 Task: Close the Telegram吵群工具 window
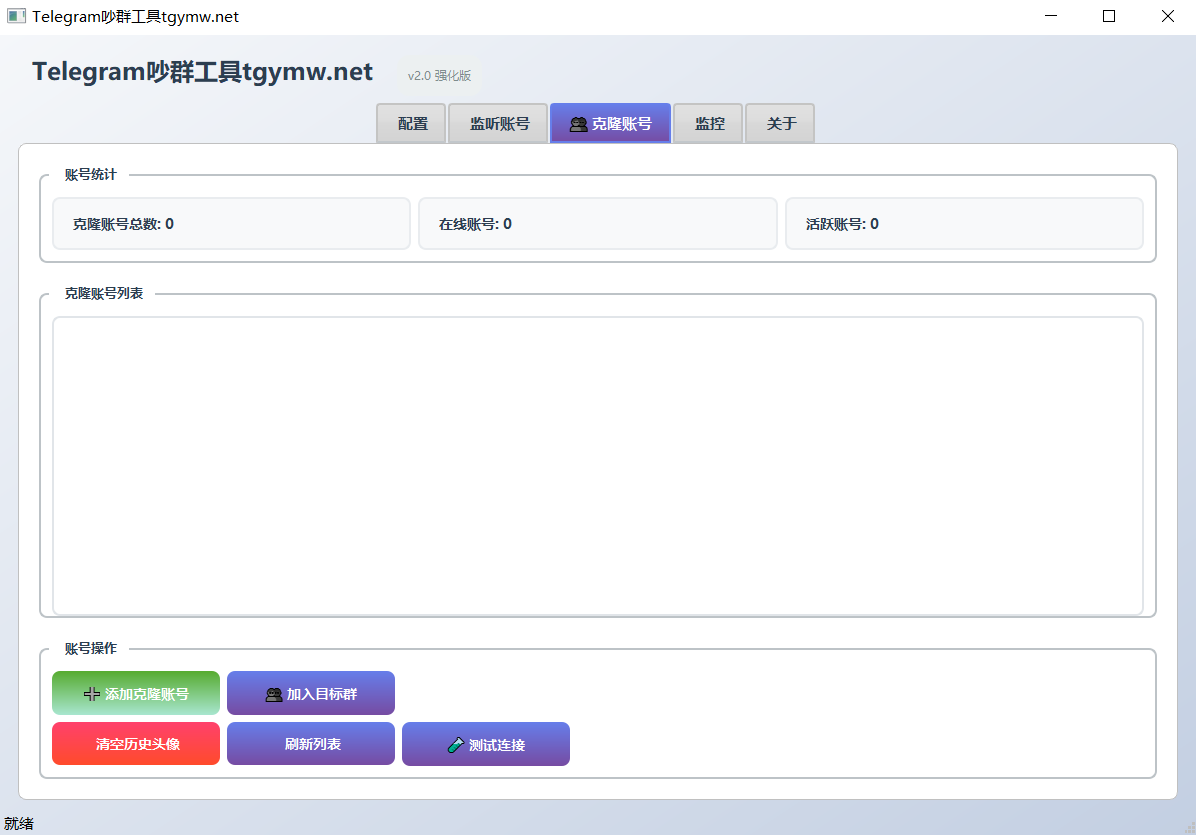(1167, 17)
